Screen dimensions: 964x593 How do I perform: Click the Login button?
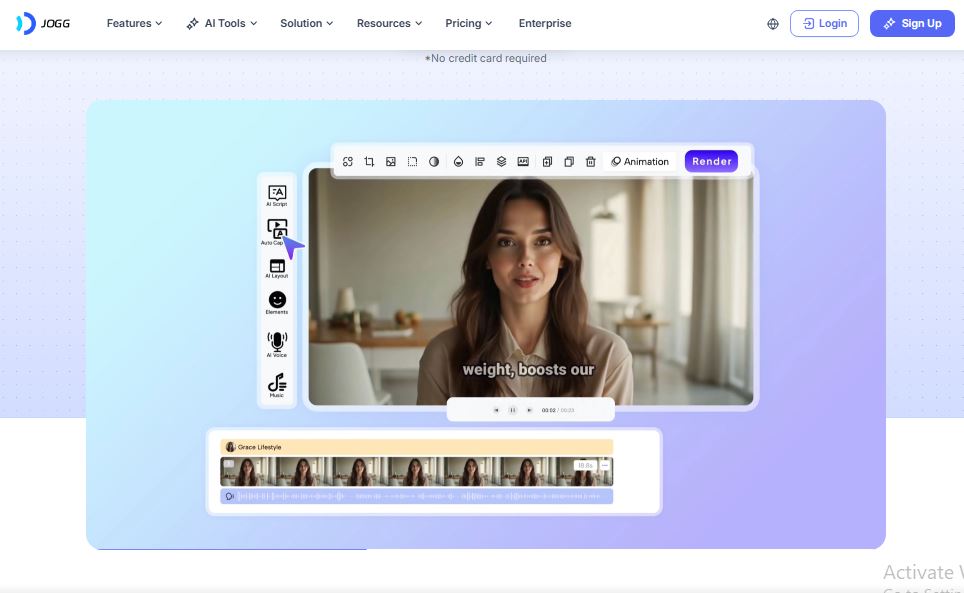tap(824, 23)
